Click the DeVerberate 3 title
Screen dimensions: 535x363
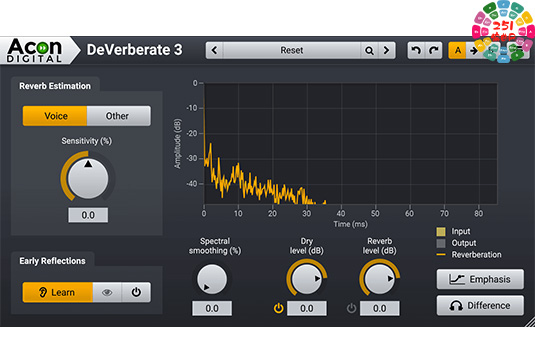(x=134, y=50)
